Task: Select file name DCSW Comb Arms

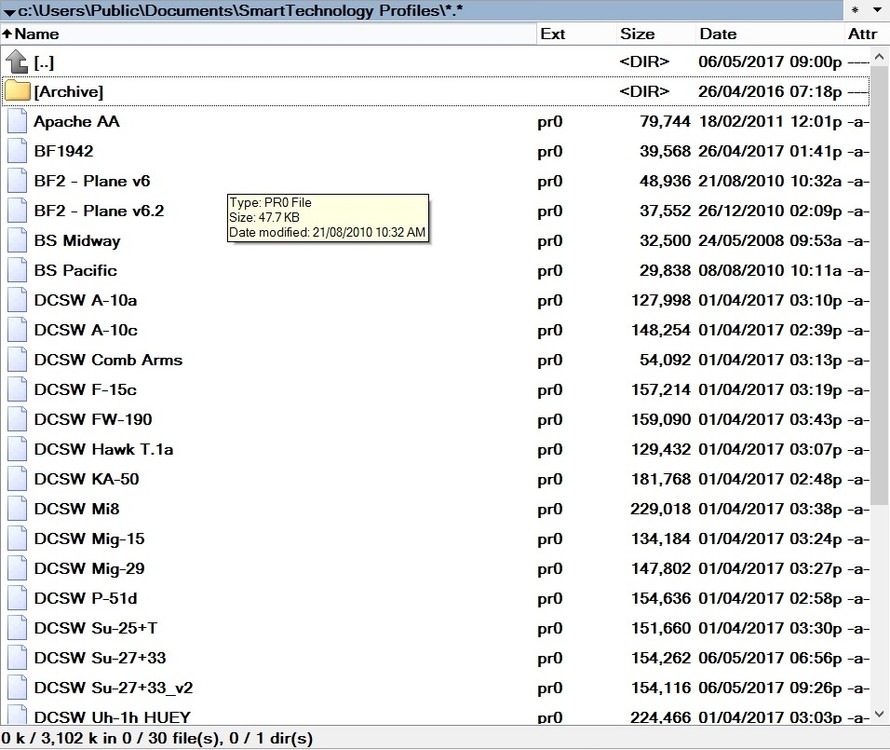Action: 108,360
